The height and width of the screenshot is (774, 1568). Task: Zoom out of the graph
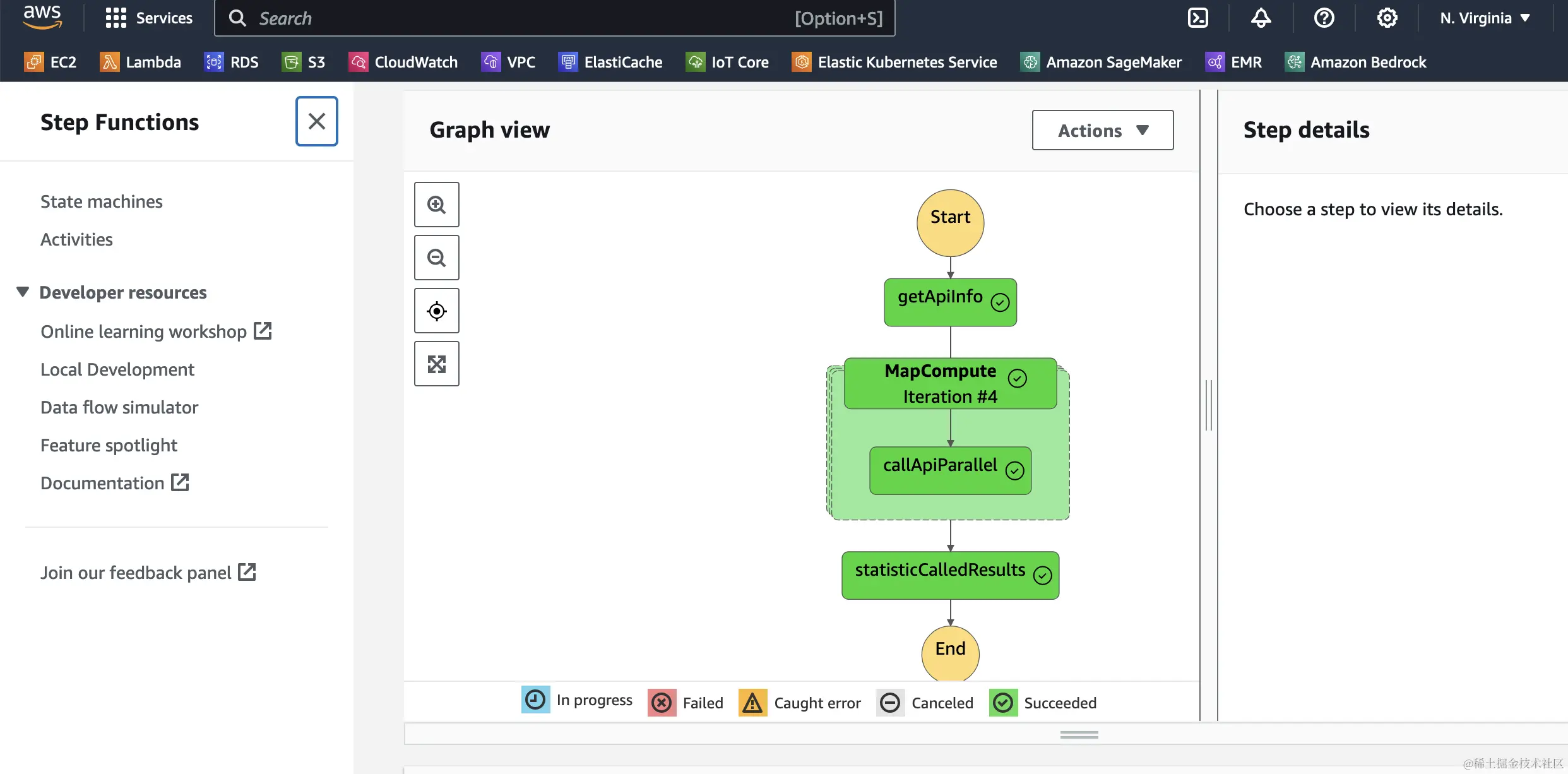click(437, 258)
